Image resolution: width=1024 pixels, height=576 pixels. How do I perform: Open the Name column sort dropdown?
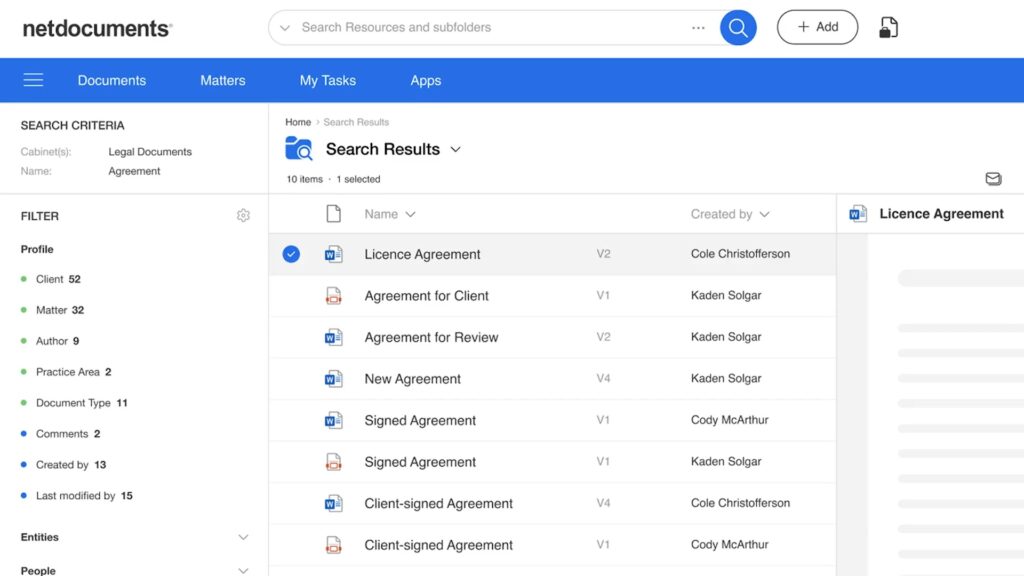point(412,213)
